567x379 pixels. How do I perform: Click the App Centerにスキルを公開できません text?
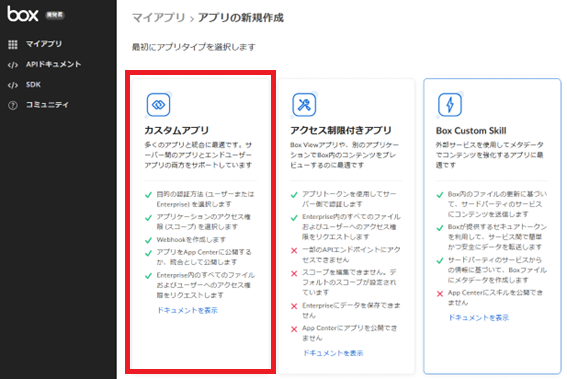pyautogui.click(x=495, y=297)
